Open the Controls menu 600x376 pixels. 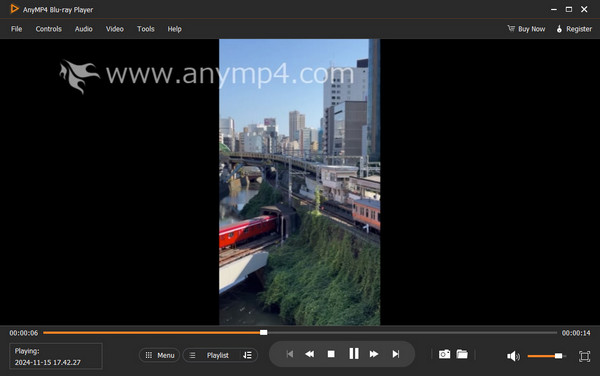tap(49, 29)
